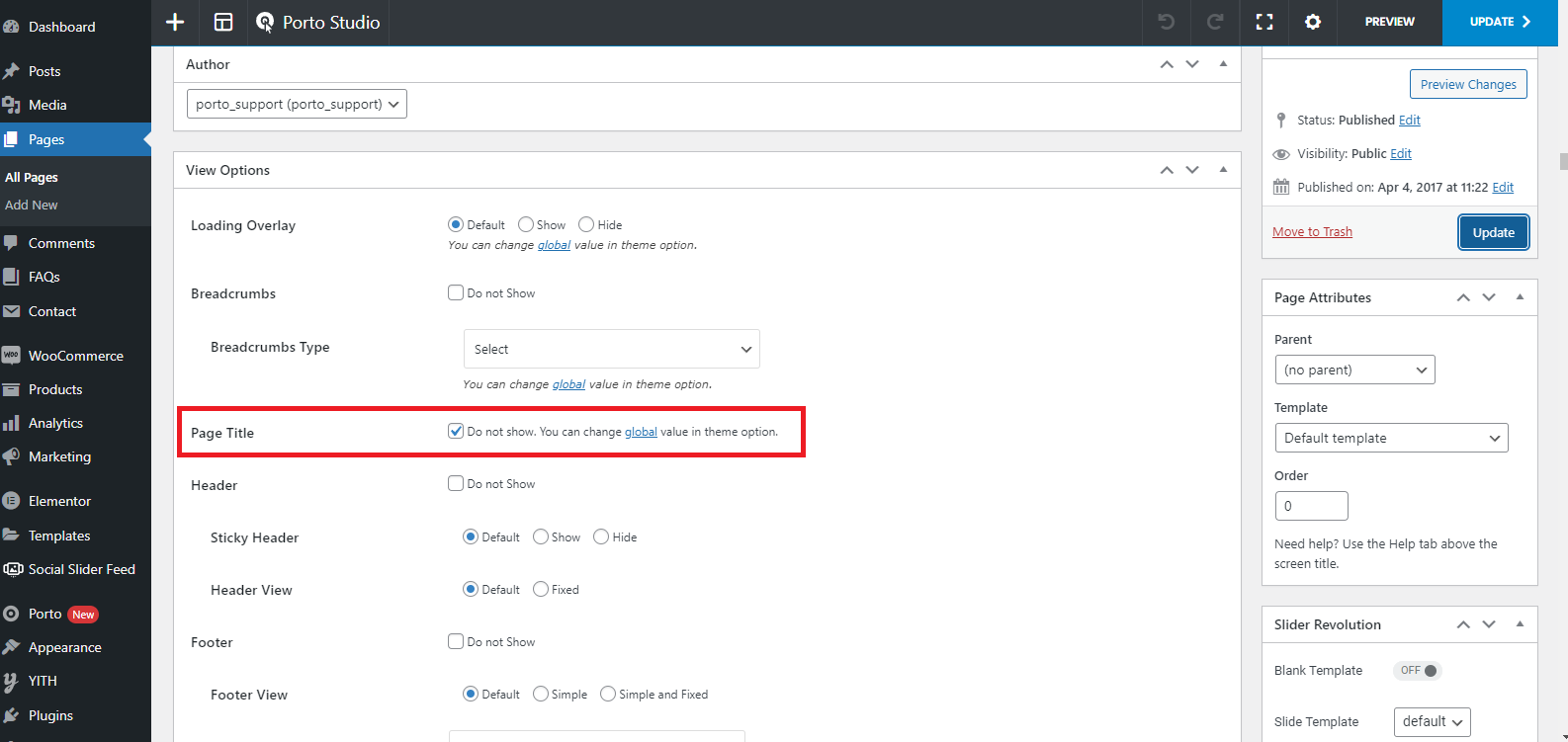Edit the Published on date link

pos(1503,188)
